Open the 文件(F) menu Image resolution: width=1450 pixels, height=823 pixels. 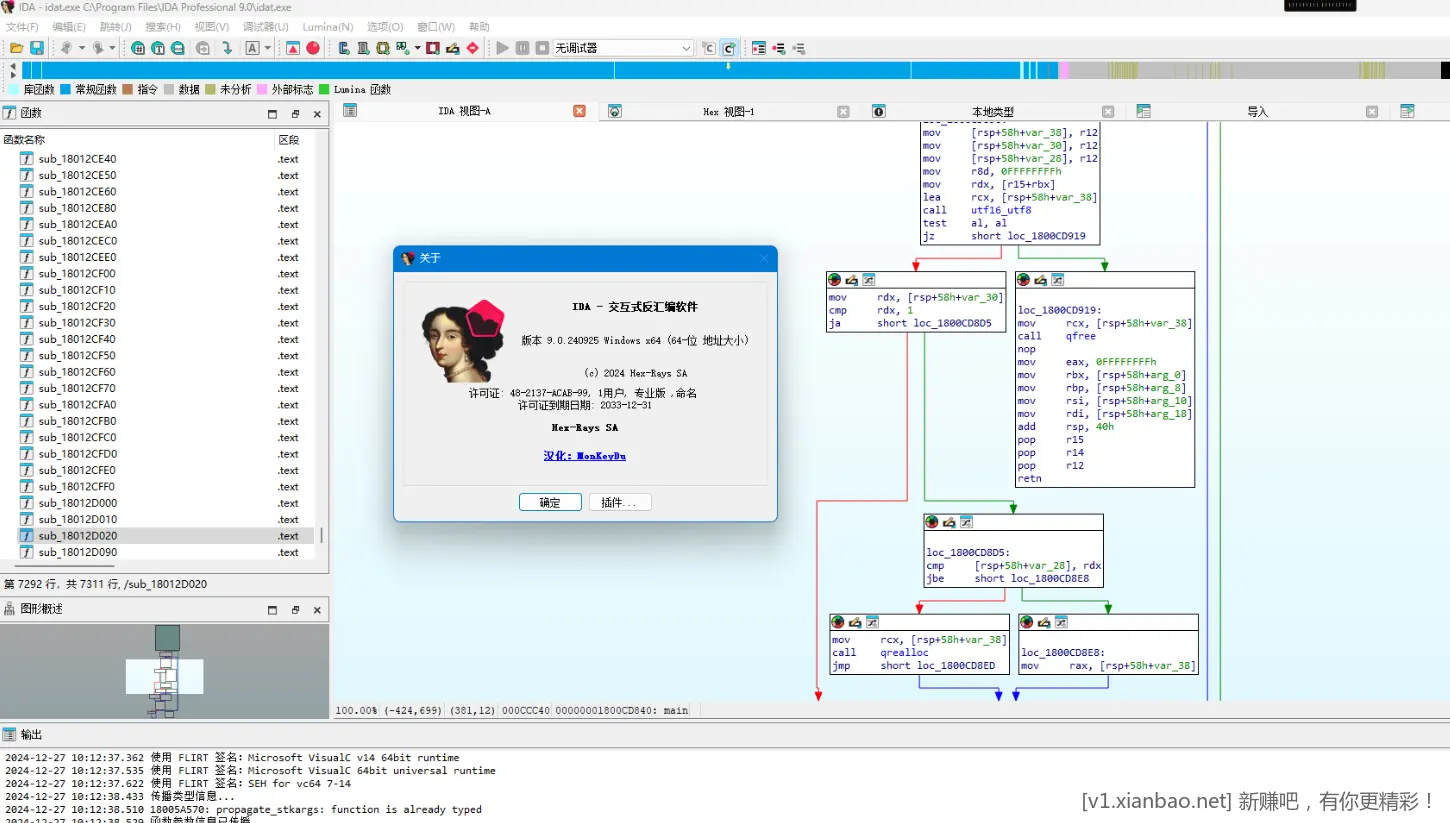click(x=23, y=27)
